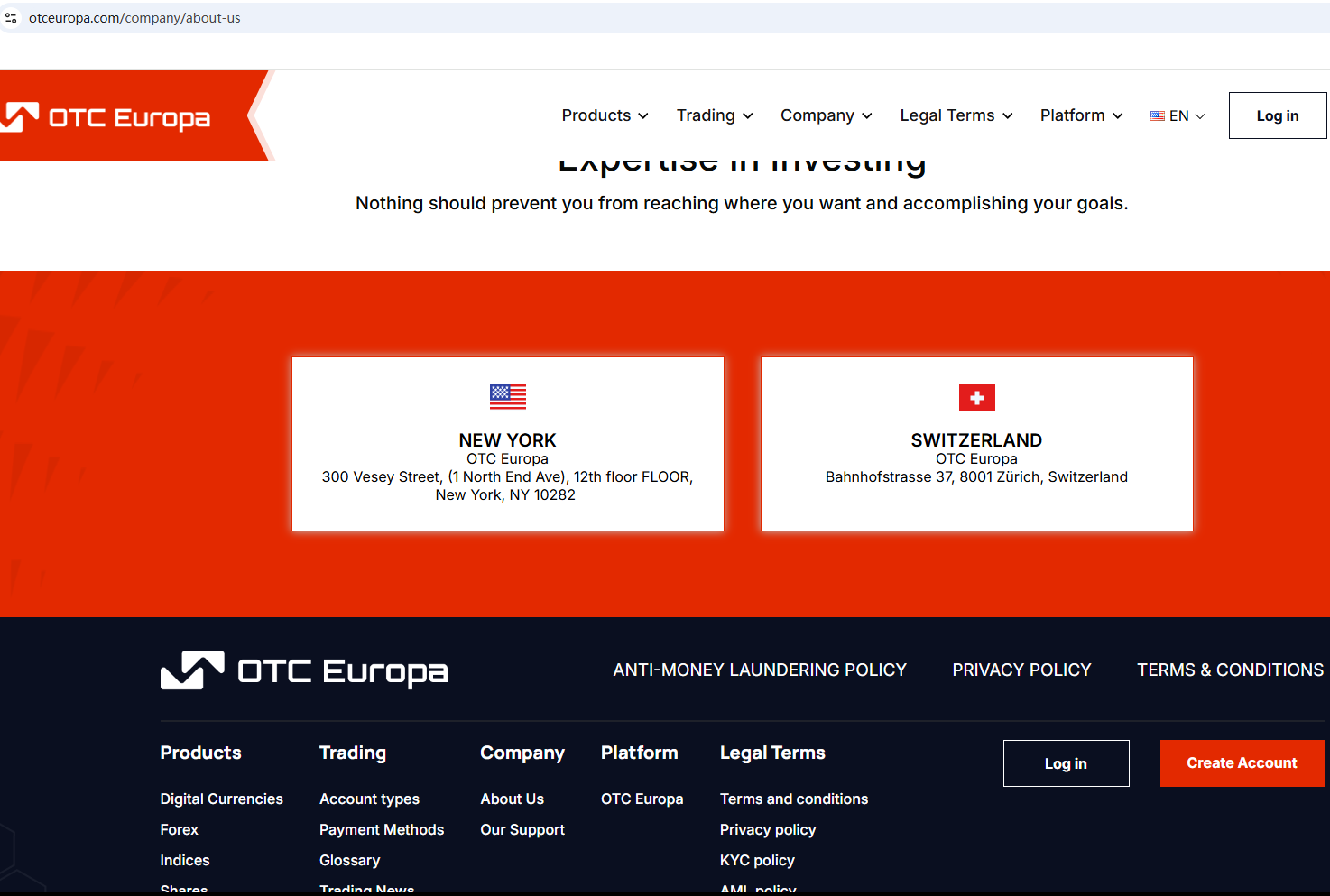Expand the Platform dropdown chevron
This screenshot has height=896, width=1330.
(1118, 116)
